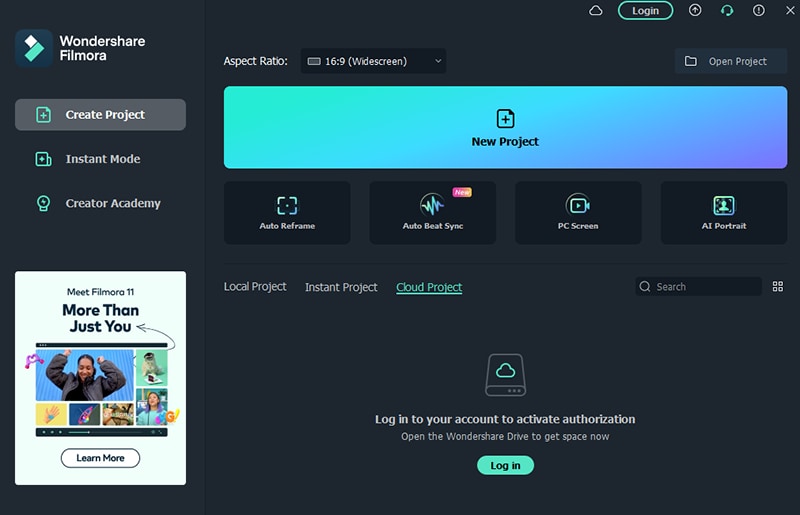This screenshot has height=515, width=800.
Task: Click into the project Search field
Action: [x=698, y=287]
